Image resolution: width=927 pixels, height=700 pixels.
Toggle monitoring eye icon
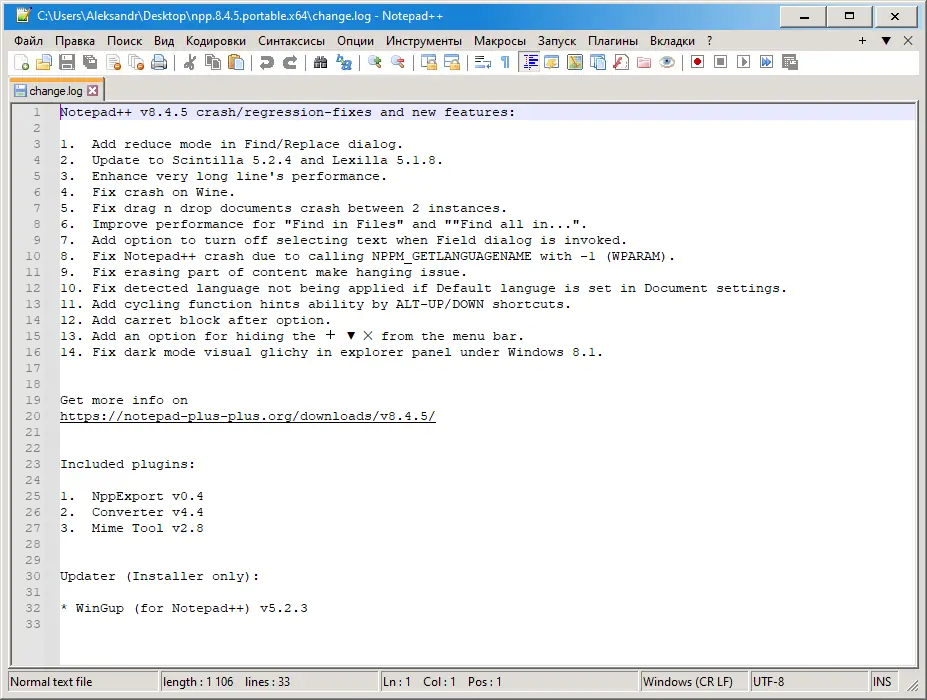point(667,62)
